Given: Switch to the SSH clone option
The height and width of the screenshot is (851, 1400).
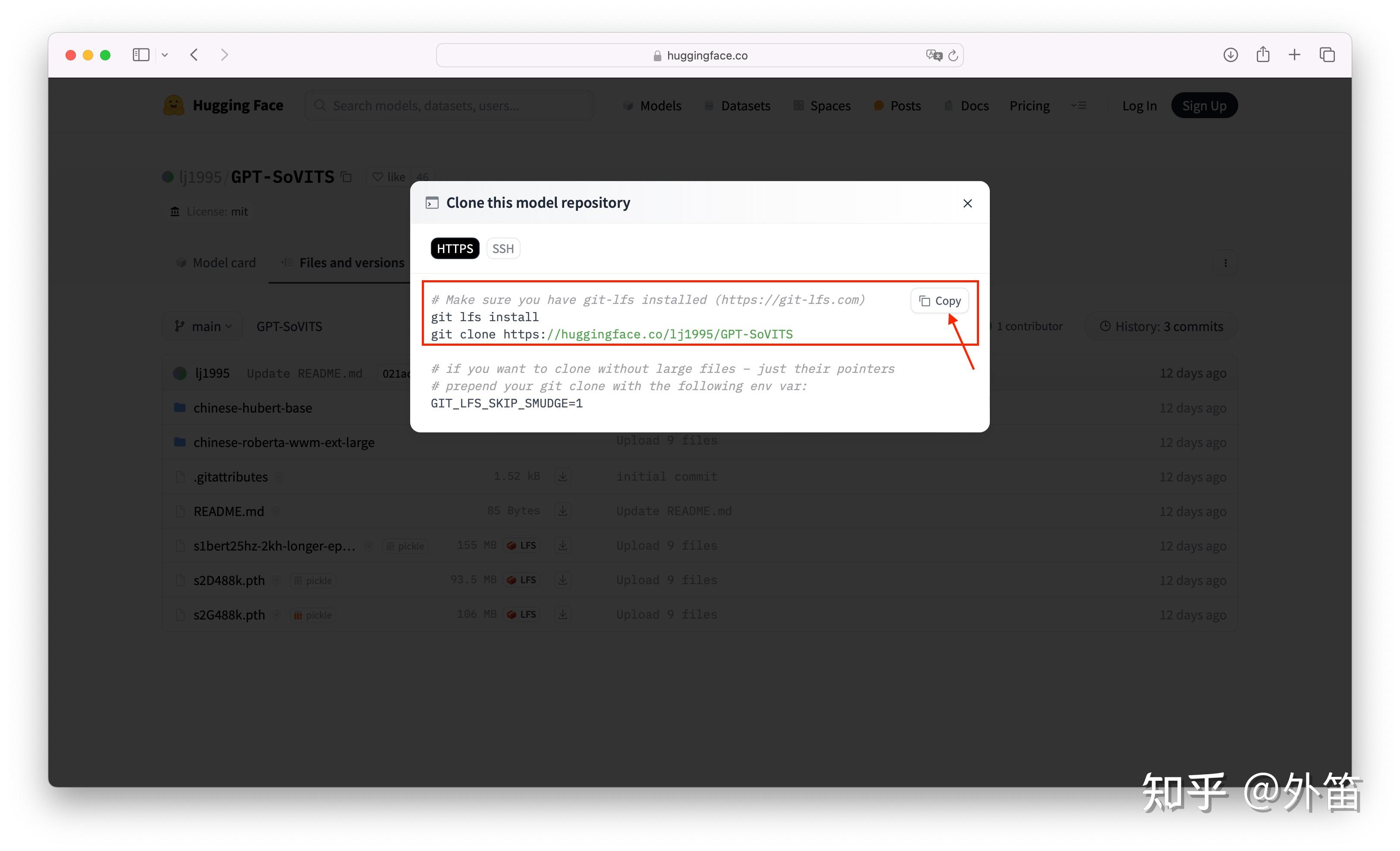Looking at the screenshot, I should [x=502, y=249].
